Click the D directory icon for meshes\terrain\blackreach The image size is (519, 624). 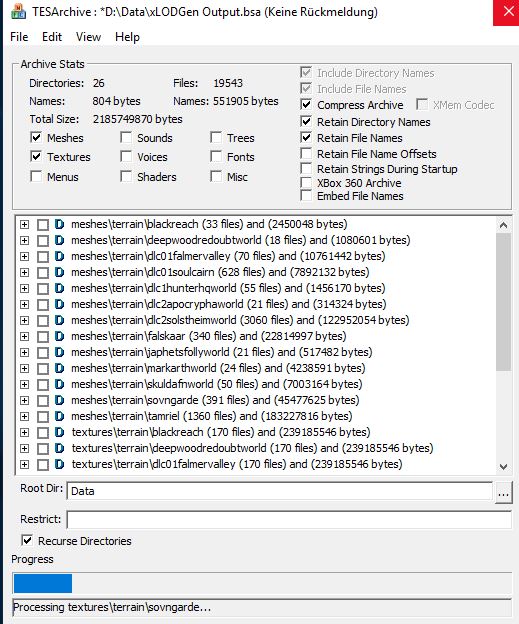point(59,224)
